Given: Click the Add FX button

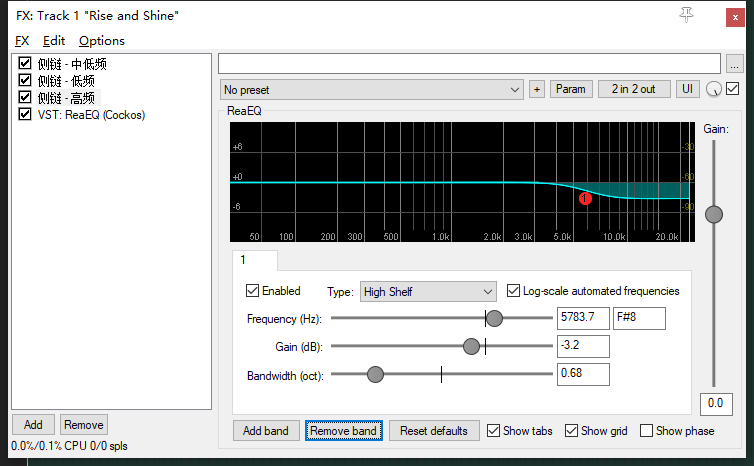Looking at the screenshot, I should 33,425.
